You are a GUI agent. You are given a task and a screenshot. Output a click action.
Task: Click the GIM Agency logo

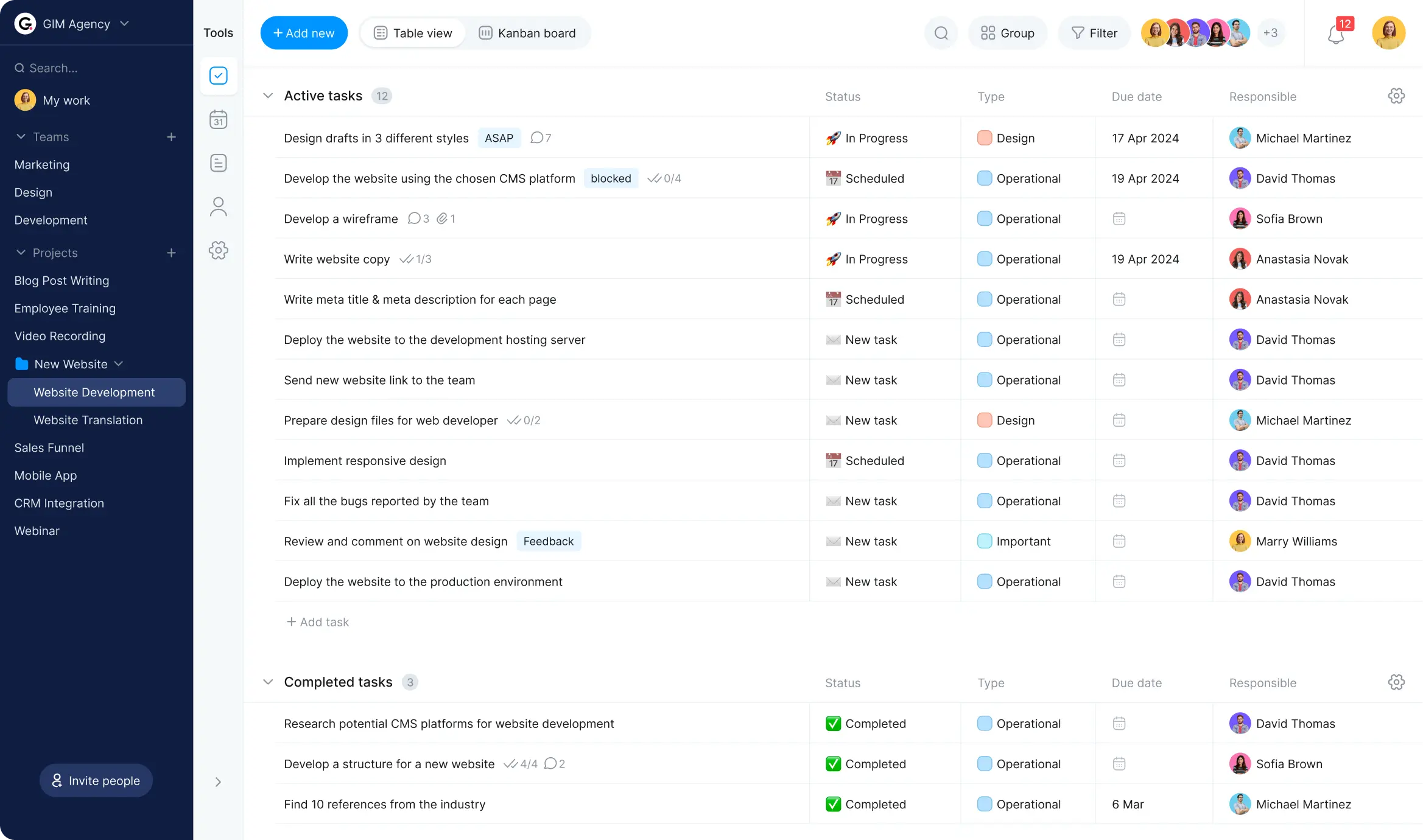tap(25, 24)
